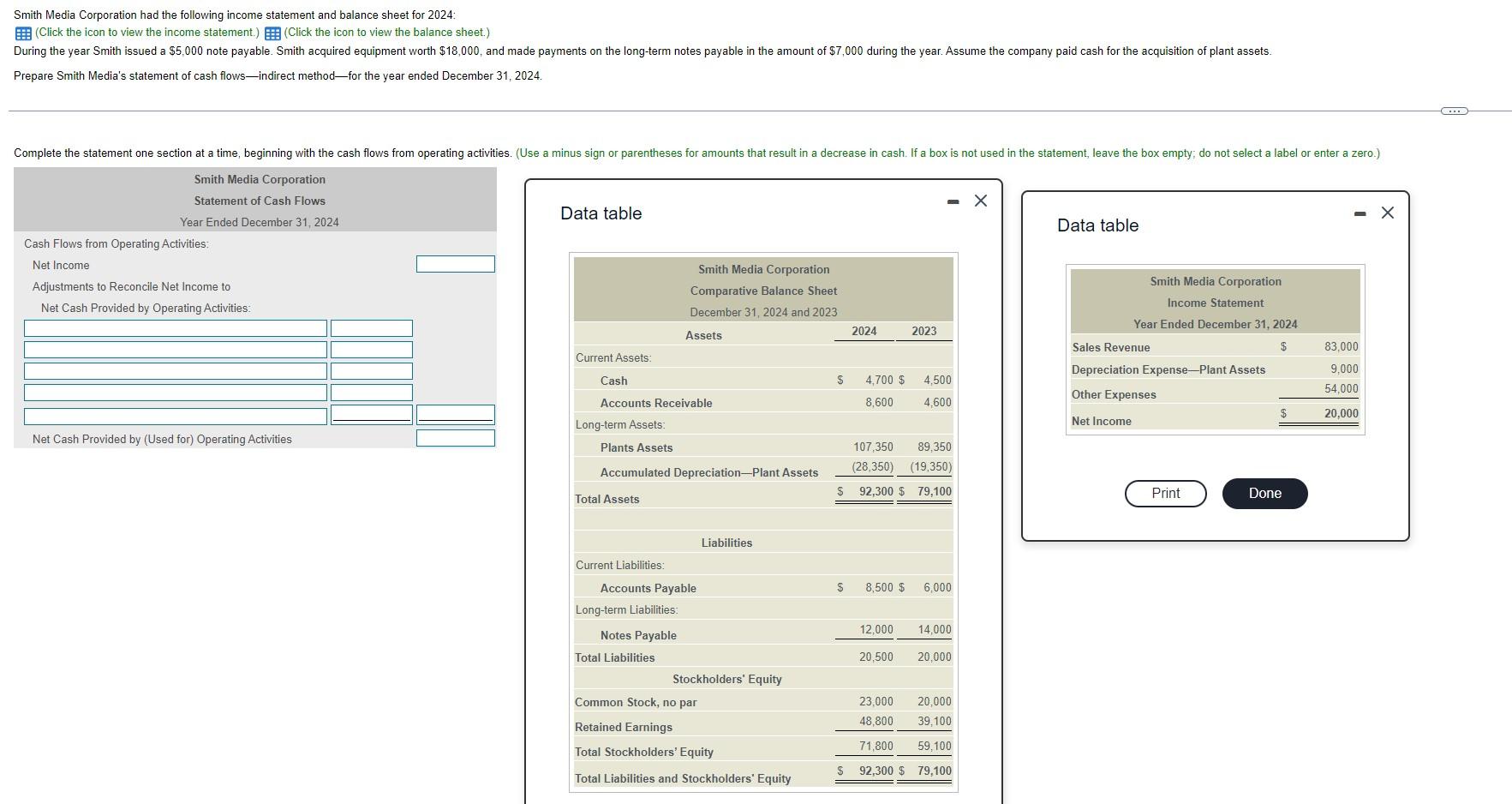Click the Print button
1512x804 pixels.
(x=1165, y=493)
